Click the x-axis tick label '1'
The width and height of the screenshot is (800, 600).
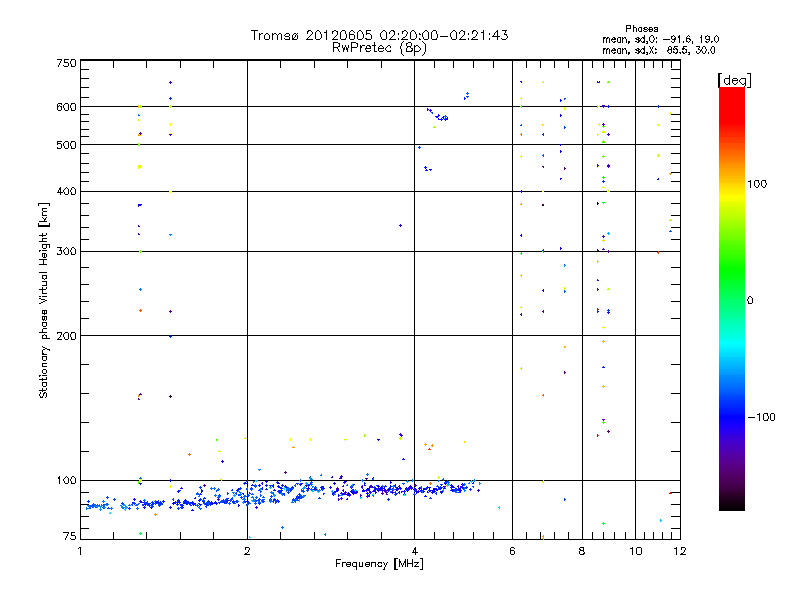80,551
